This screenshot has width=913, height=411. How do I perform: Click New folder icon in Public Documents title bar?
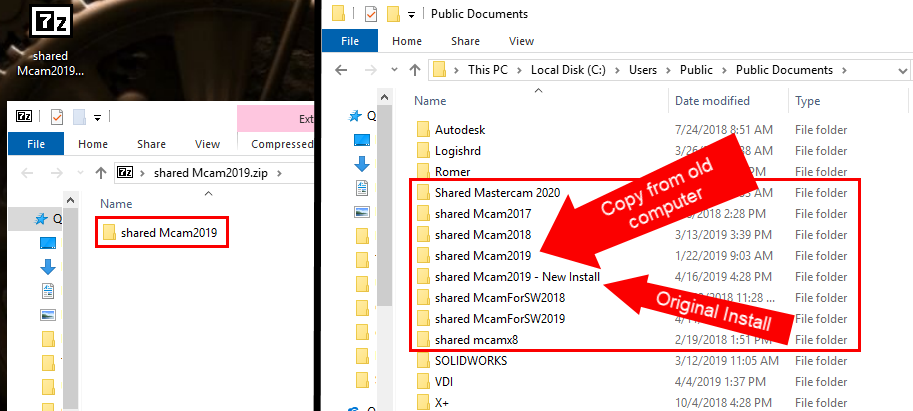394,13
